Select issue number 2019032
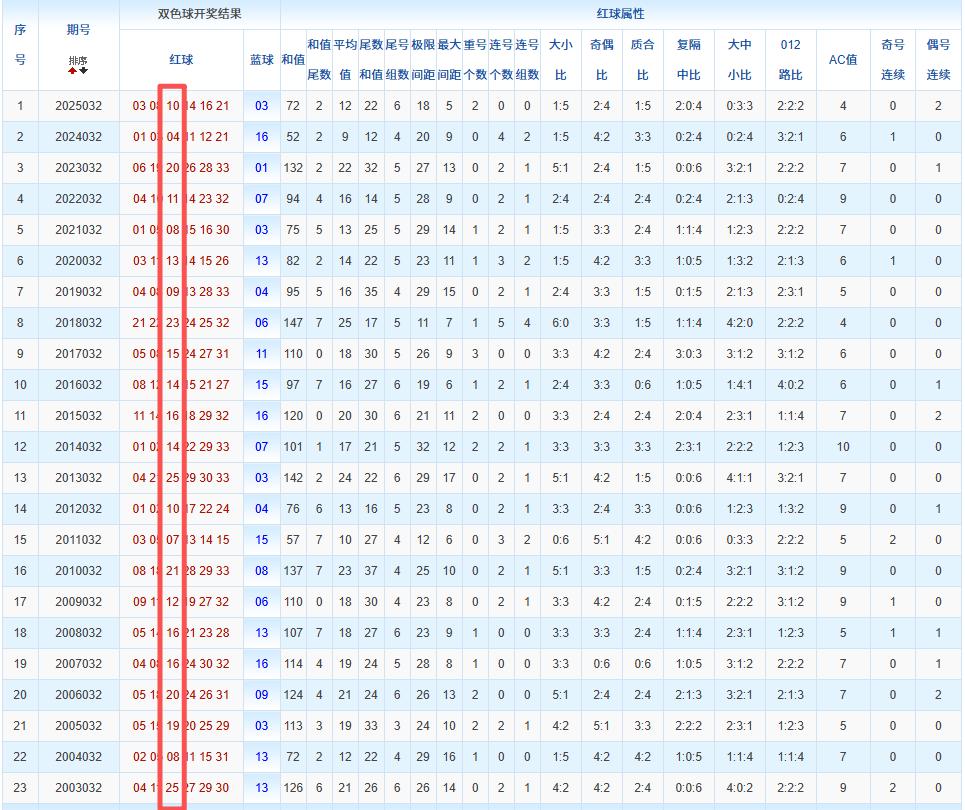The image size is (965, 810). (79, 292)
